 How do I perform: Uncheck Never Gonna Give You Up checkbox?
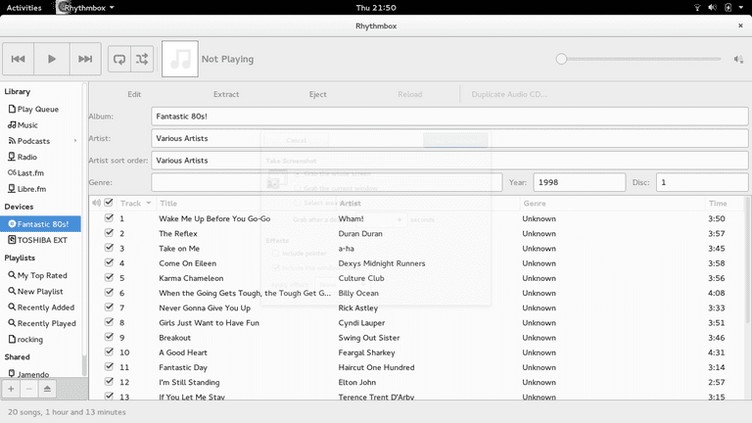coord(109,307)
